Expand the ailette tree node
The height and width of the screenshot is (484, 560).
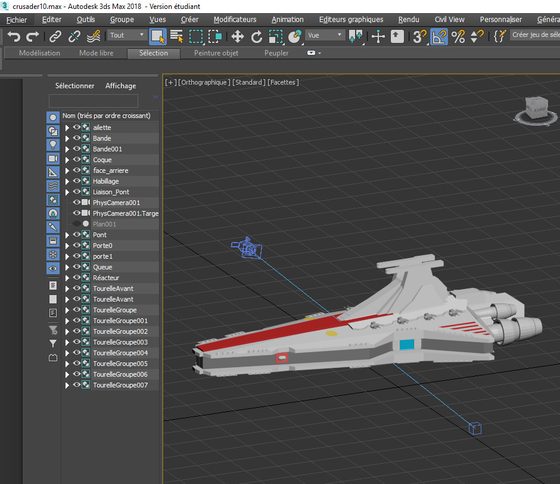point(67,128)
